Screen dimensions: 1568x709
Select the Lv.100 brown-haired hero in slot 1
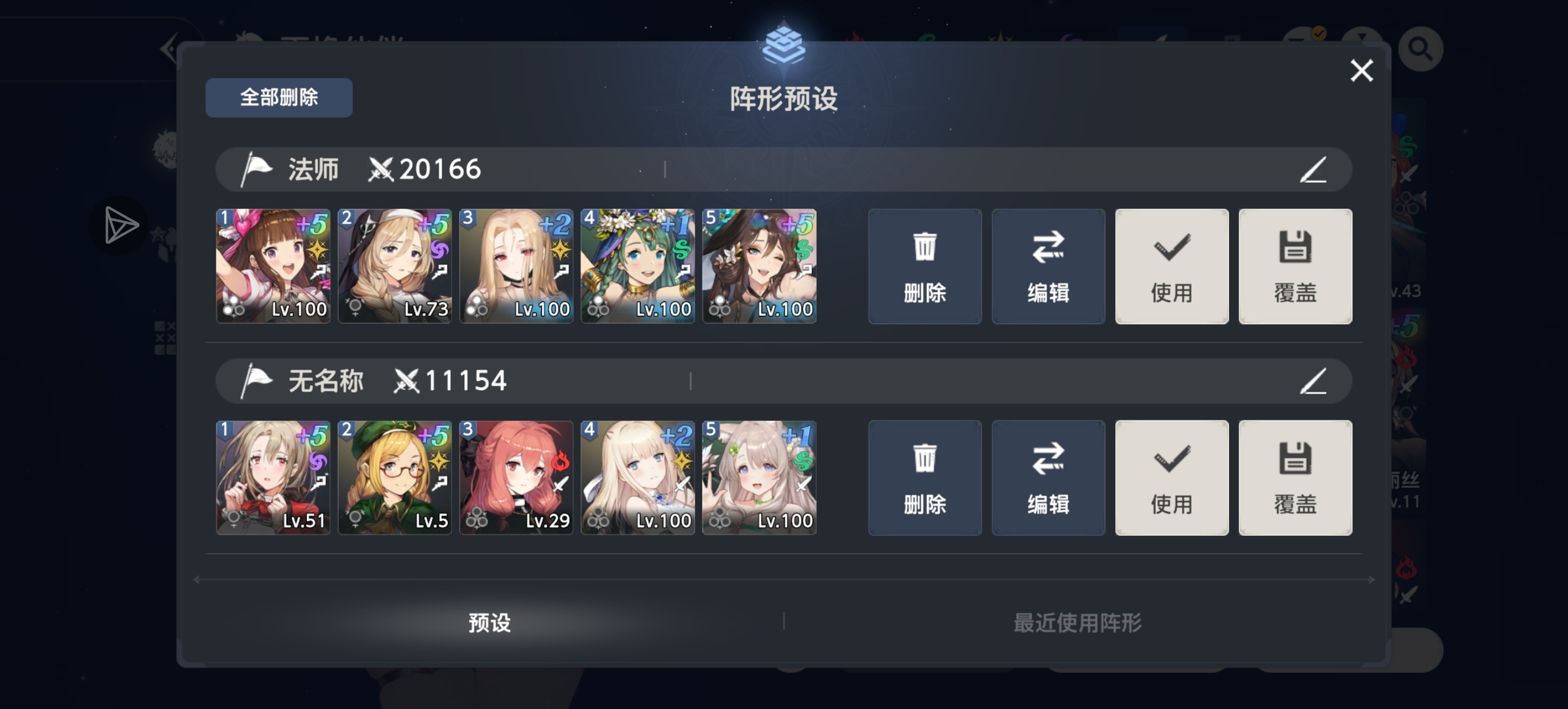coord(274,266)
